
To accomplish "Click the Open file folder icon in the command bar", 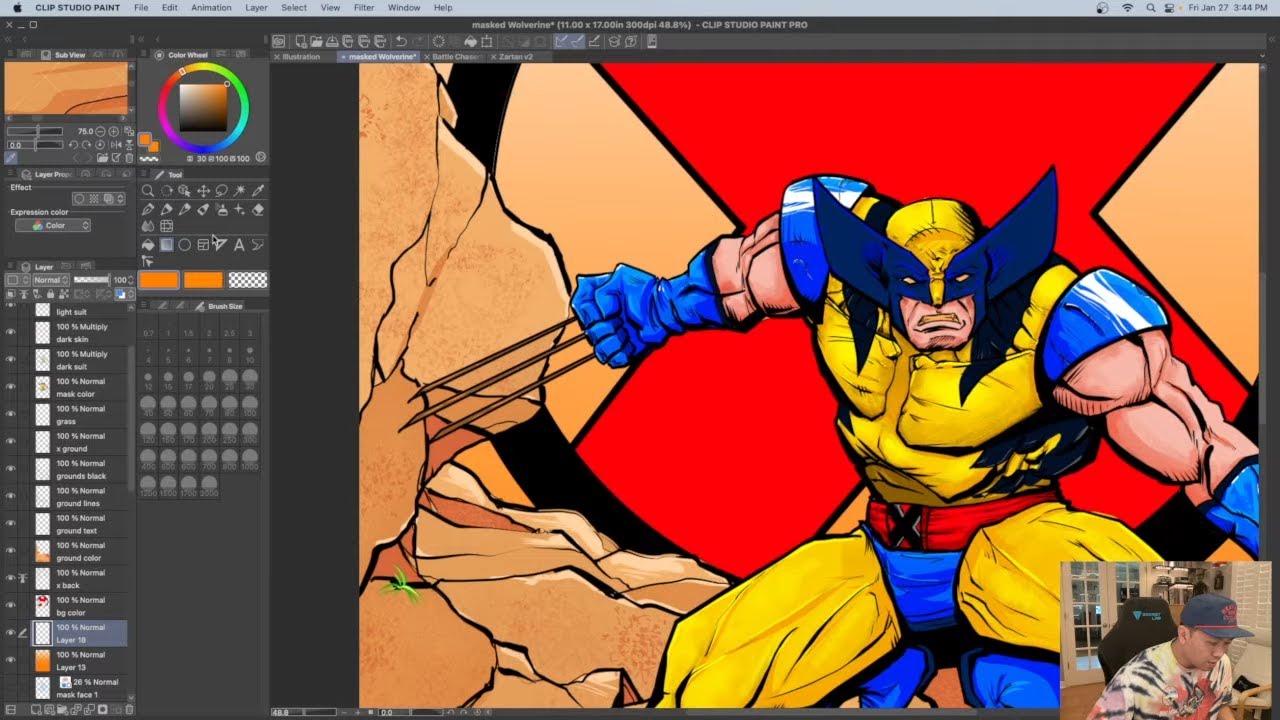I will pyautogui.click(x=316, y=42).
